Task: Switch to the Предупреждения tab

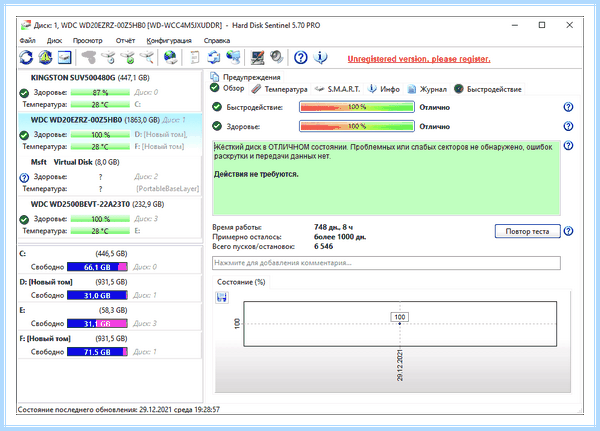Action: click(x=246, y=77)
